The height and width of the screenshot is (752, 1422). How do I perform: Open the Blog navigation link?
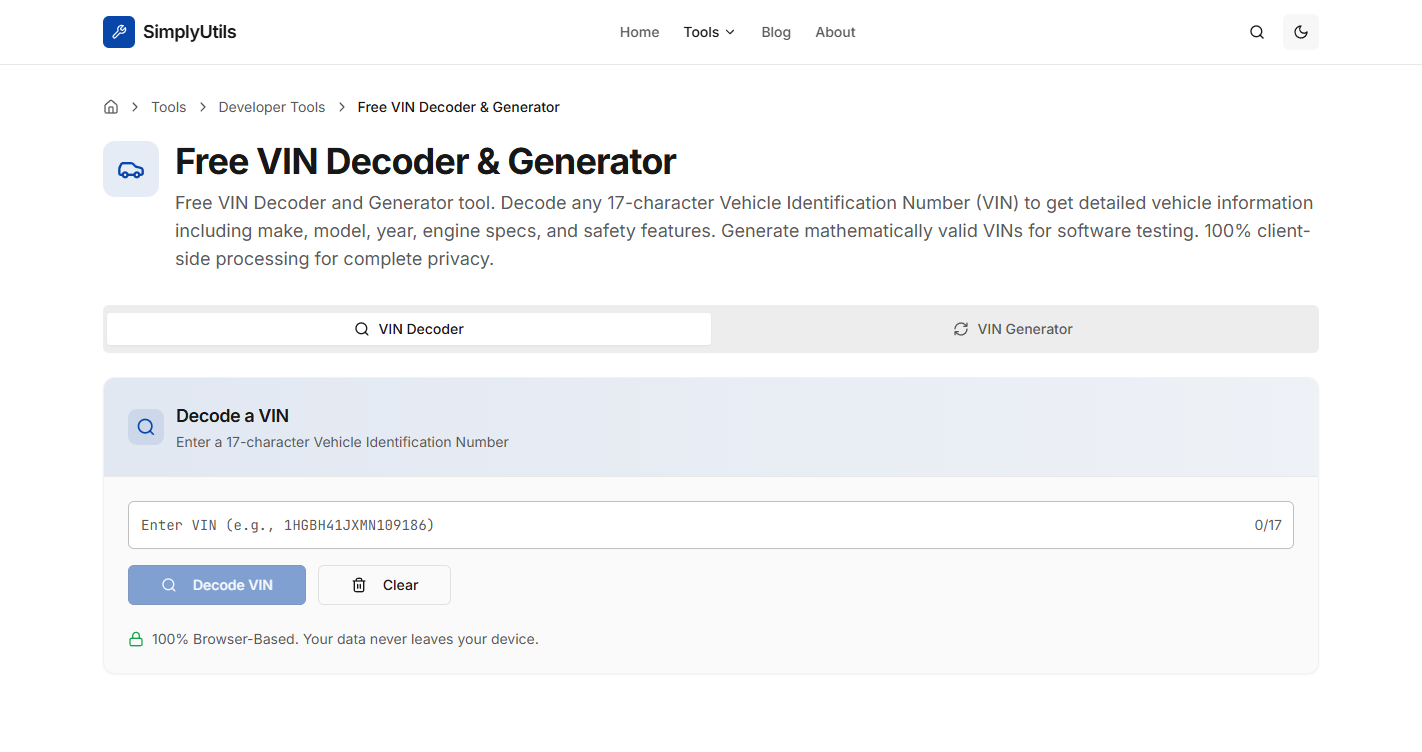pos(776,32)
